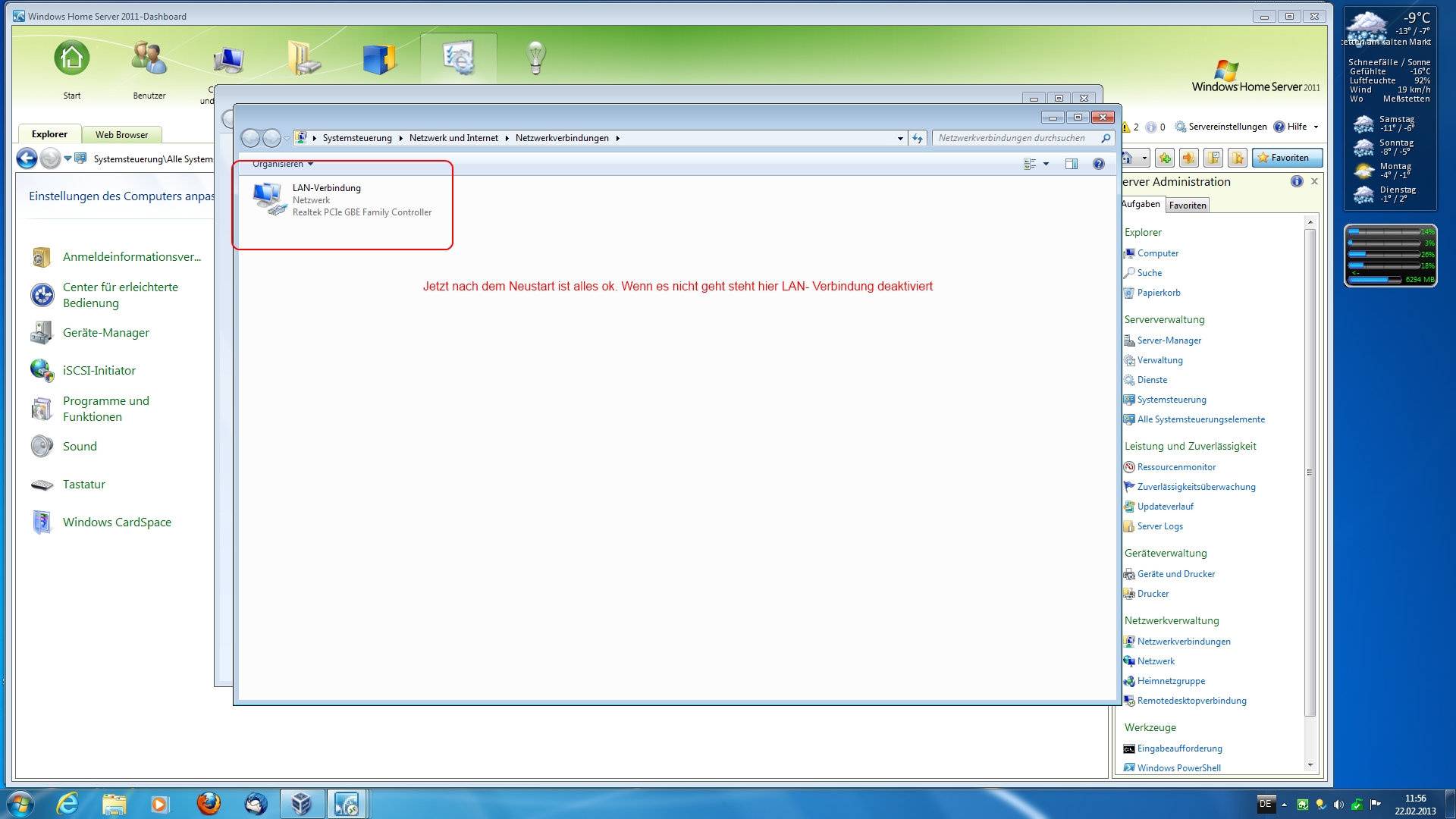The width and height of the screenshot is (1456, 819).
Task: Open the Organisieren dropdown menu
Action: click(283, 164)
